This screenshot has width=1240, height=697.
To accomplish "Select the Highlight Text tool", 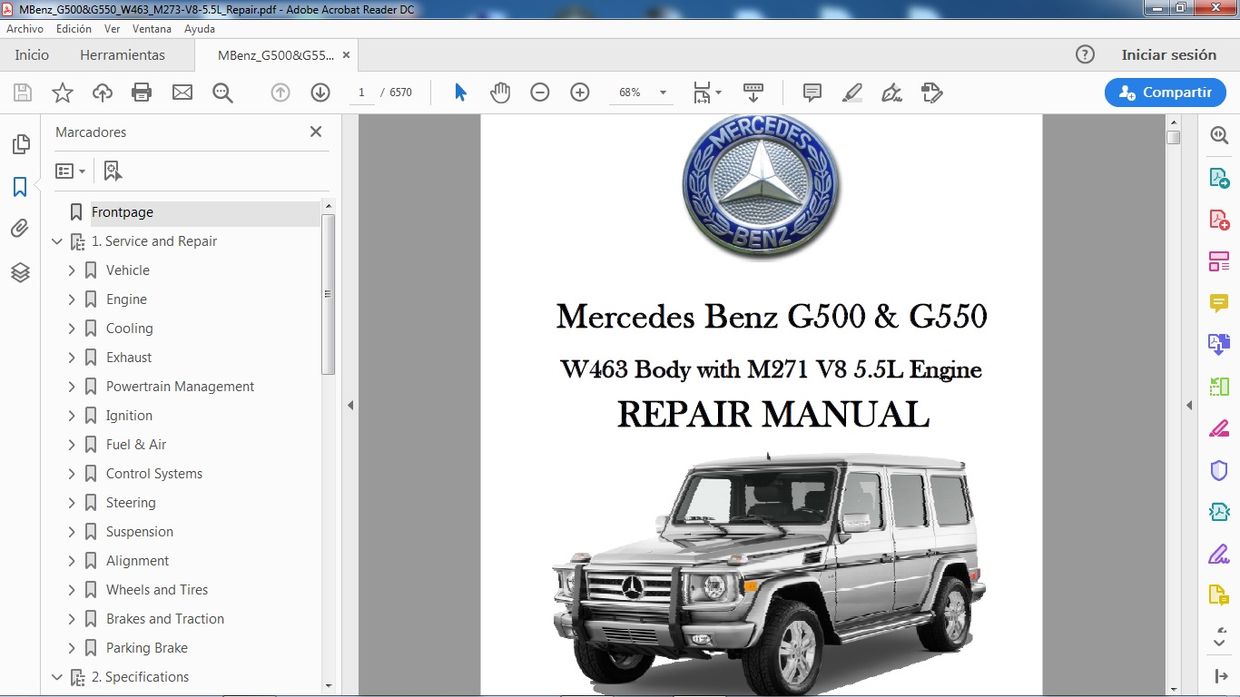I will [x=852, y=92].
